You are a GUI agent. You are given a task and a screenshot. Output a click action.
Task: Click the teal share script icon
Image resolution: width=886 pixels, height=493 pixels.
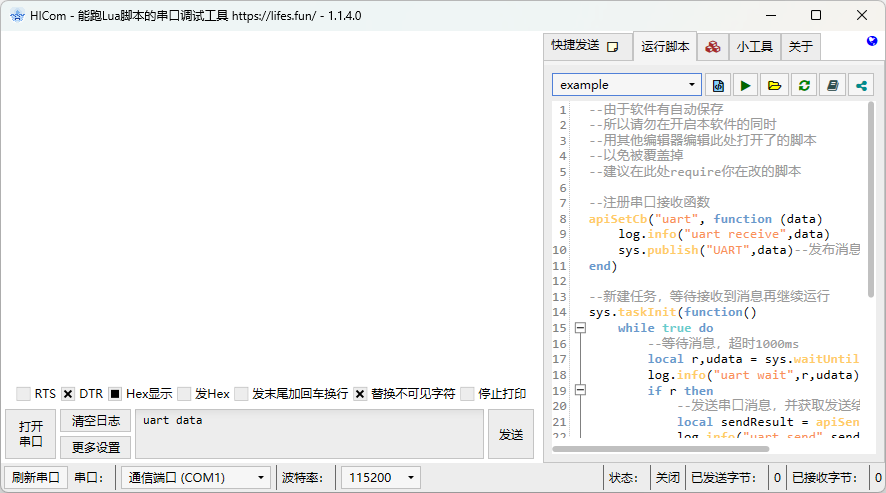[x=861, y=85]
